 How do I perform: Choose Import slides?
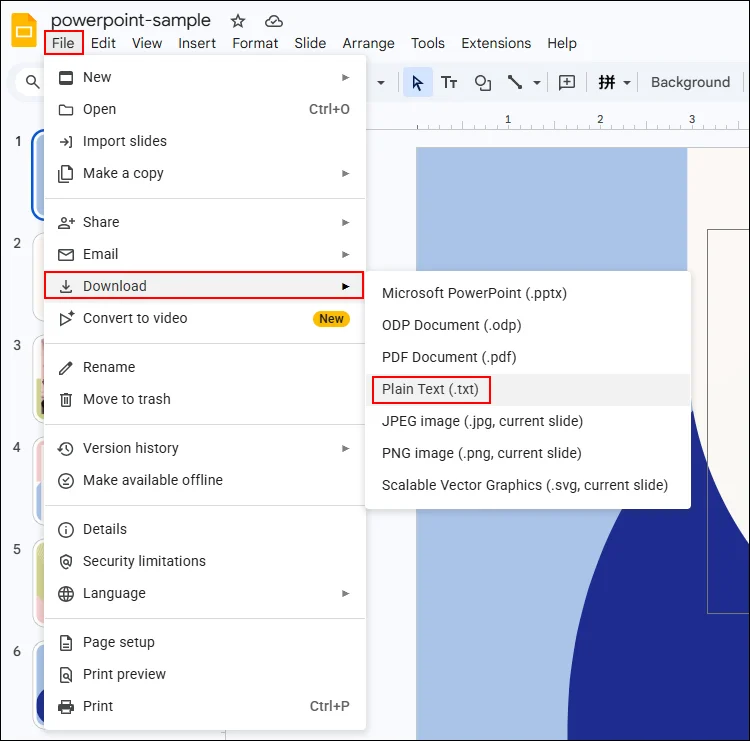click(x=205, y=141)
